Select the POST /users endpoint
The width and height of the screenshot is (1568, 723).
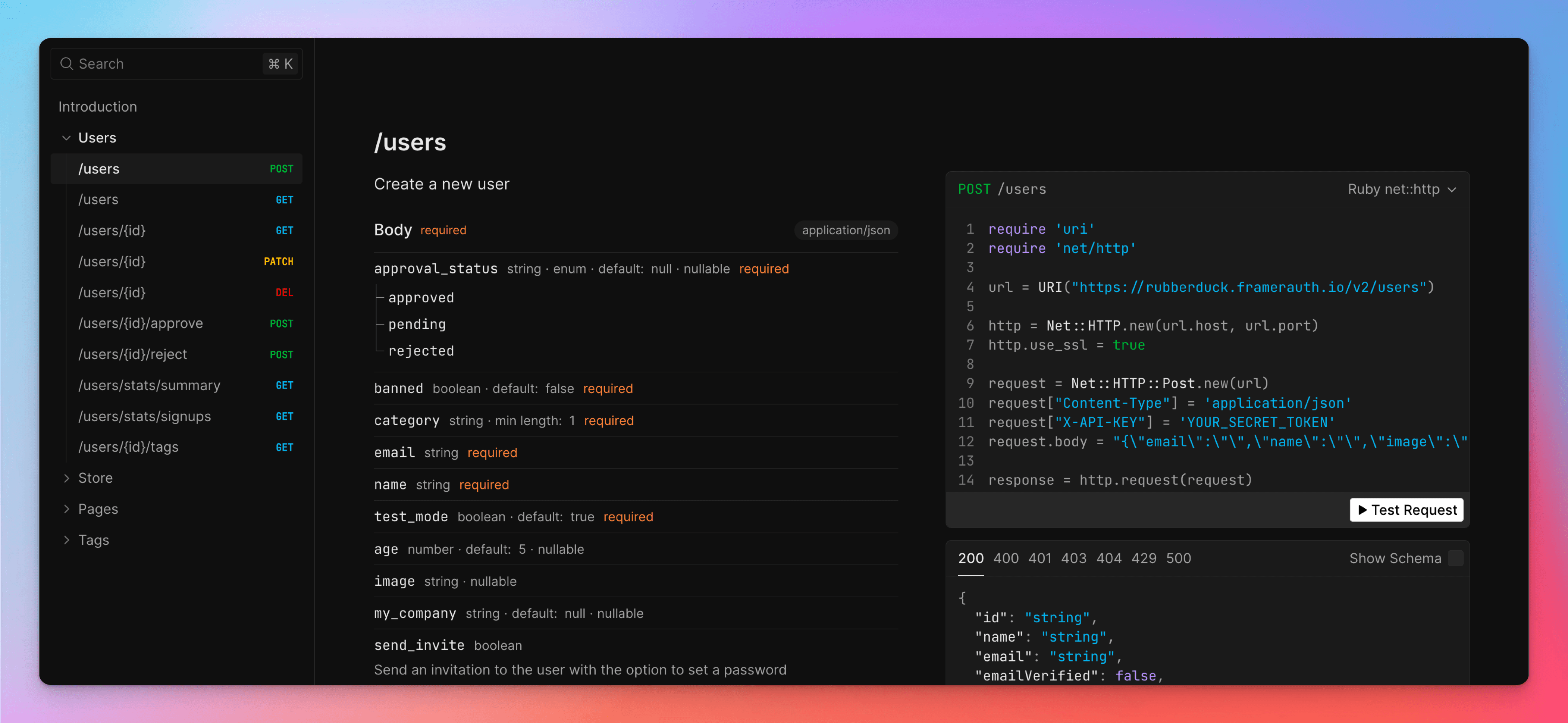click(x=176, y=169)
